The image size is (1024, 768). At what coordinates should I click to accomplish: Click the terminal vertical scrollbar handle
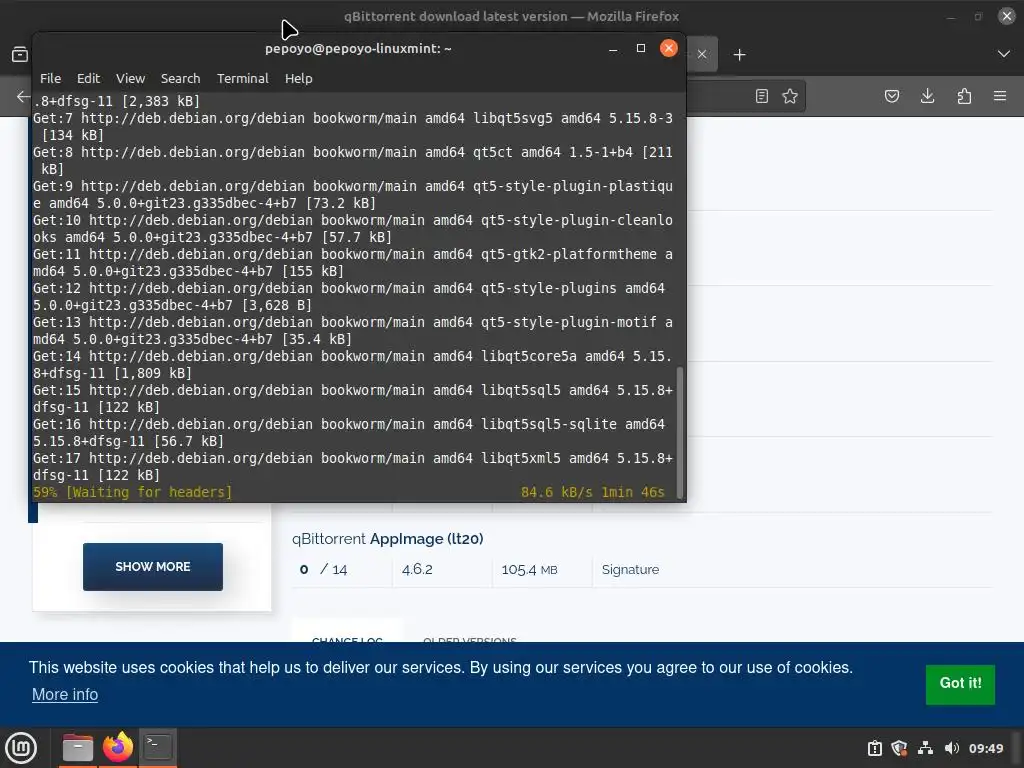(x=680, y=432)
